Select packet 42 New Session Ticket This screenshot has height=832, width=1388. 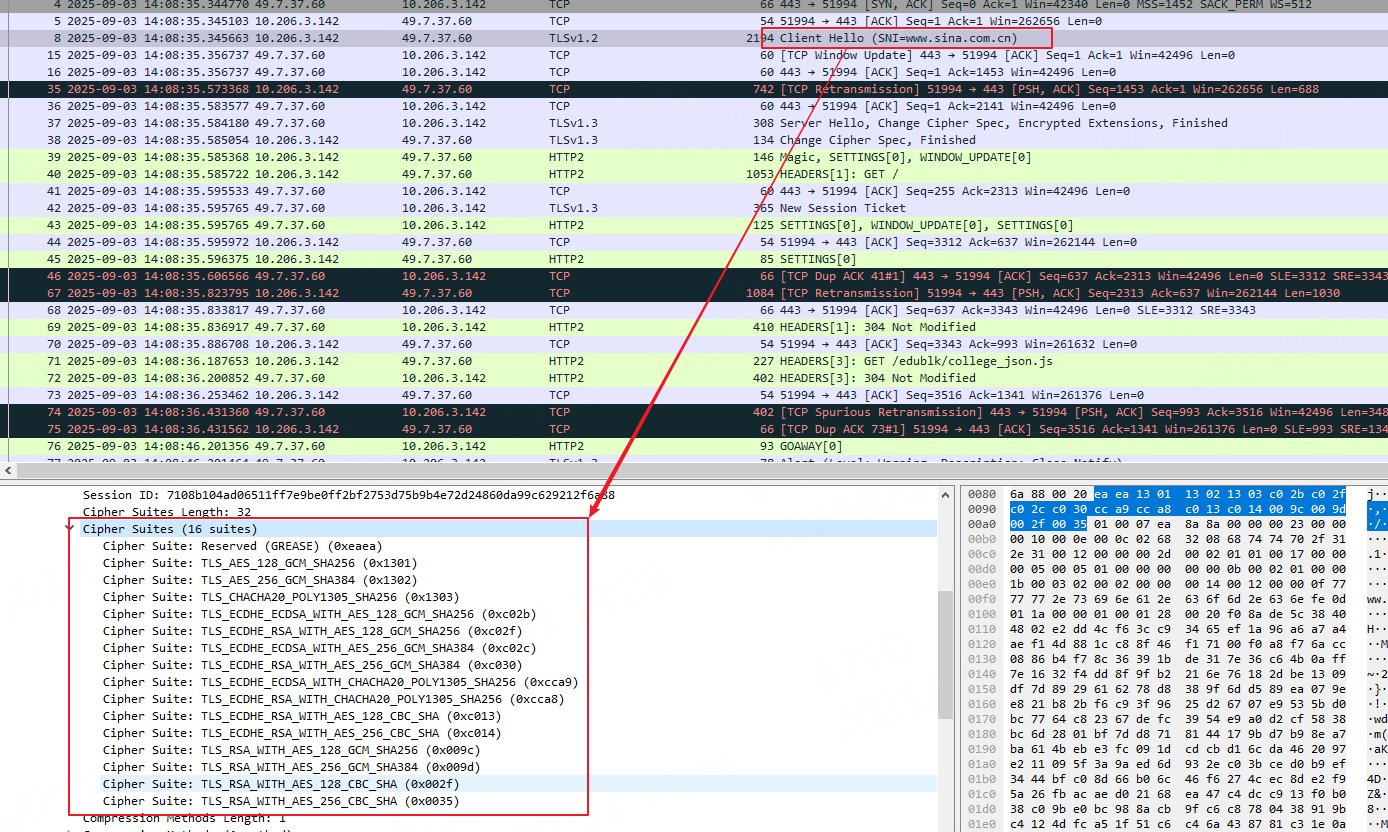(x=694, y=208)
